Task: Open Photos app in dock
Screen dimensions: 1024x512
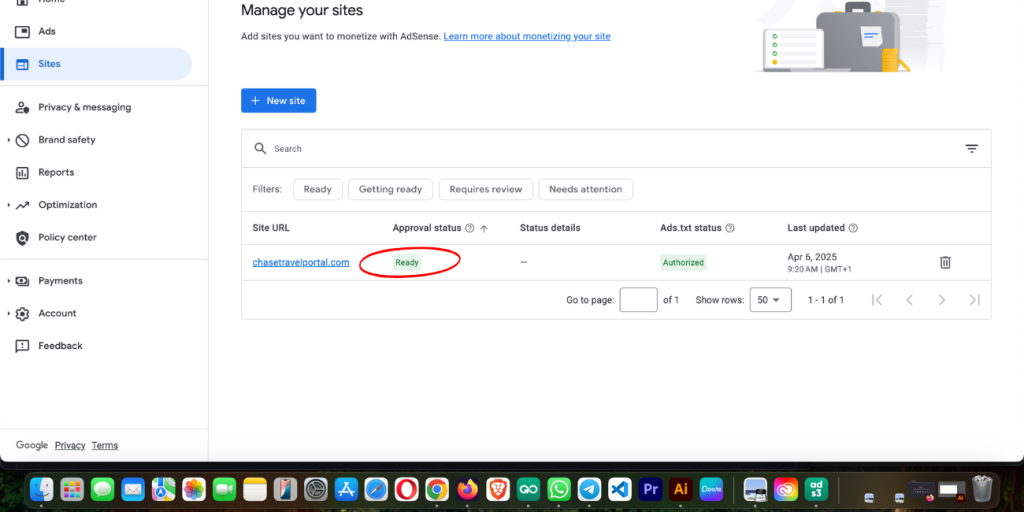Action: pyautogui.click(x=194, y=488)
